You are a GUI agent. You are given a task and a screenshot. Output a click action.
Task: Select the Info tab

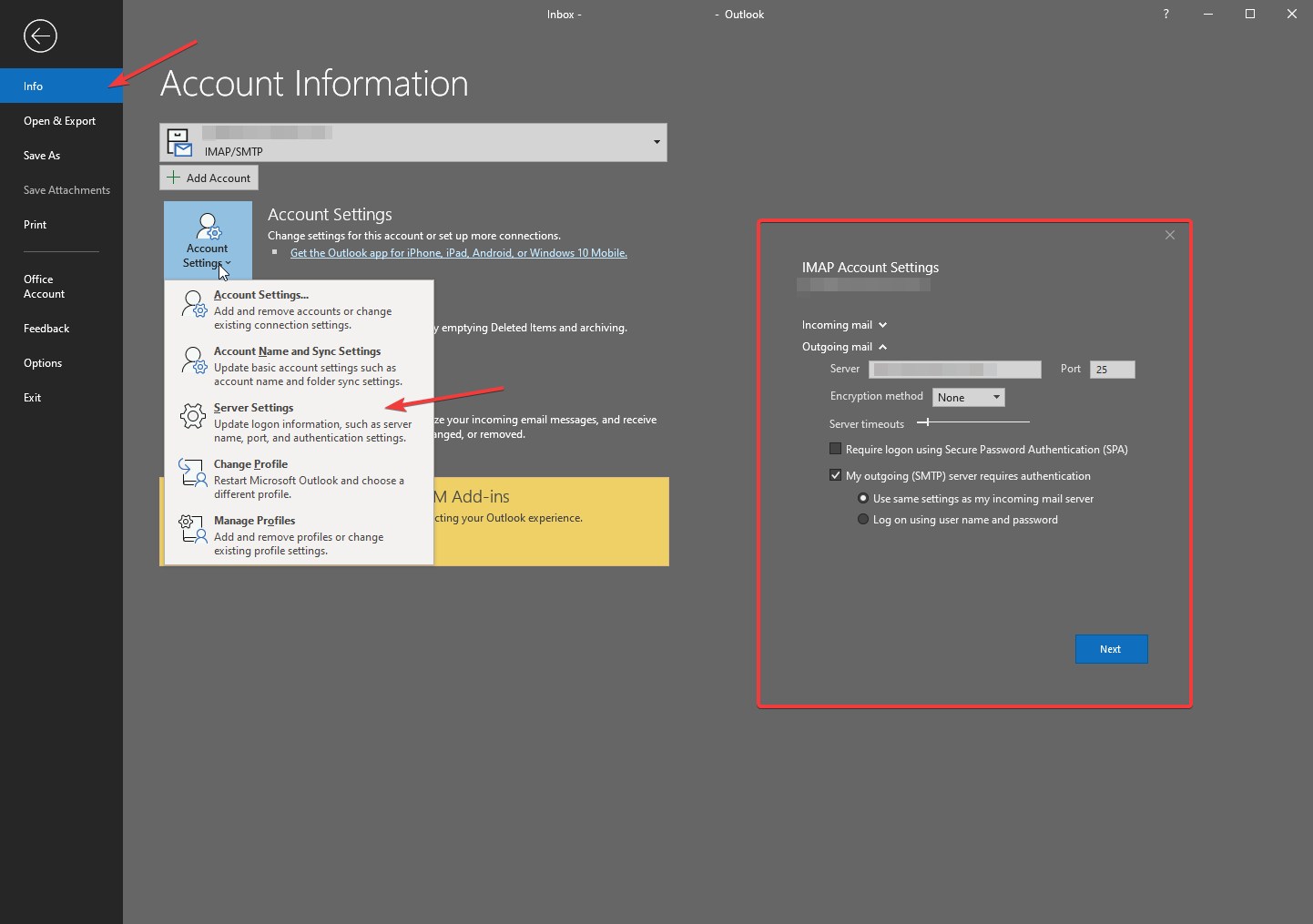pyautogui.click(x=61, y=86)
